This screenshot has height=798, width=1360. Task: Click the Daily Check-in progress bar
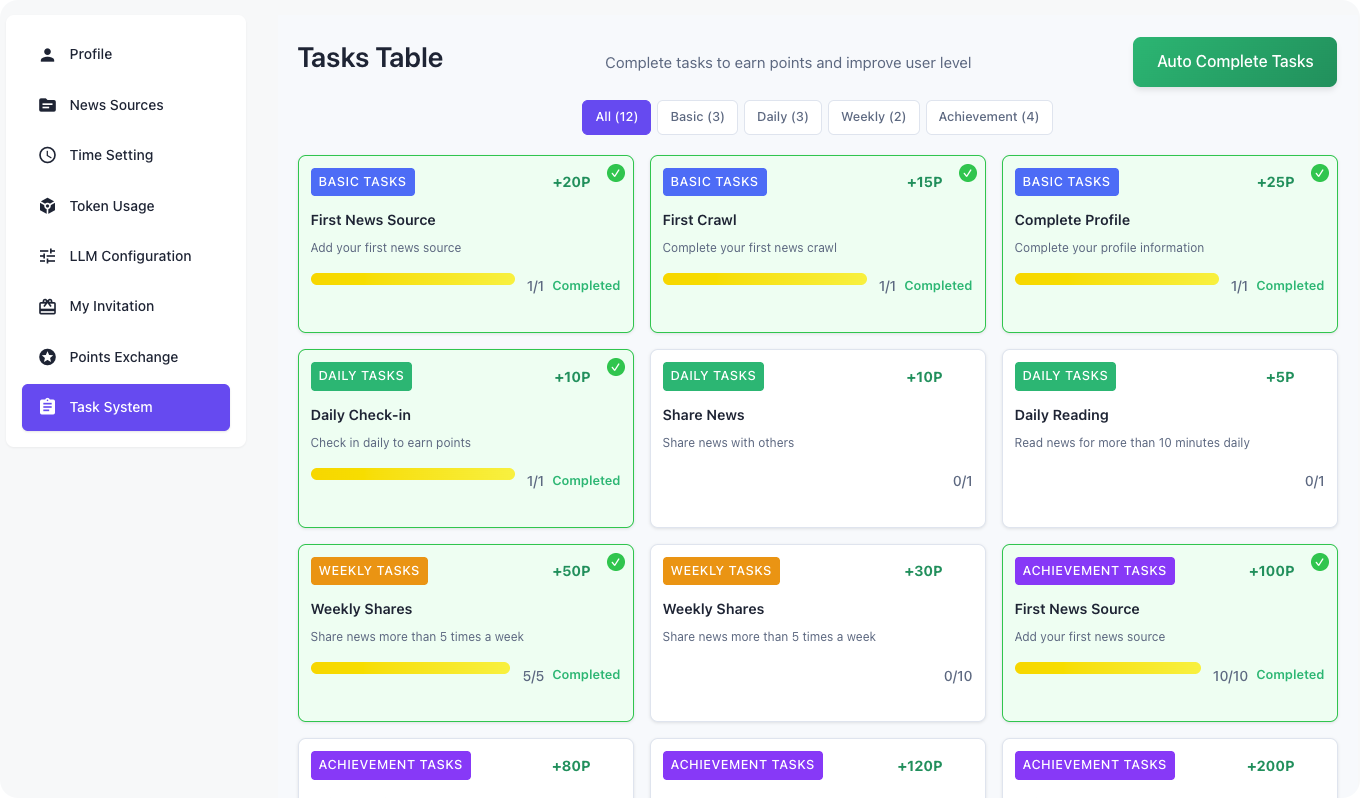pos(413,474)
